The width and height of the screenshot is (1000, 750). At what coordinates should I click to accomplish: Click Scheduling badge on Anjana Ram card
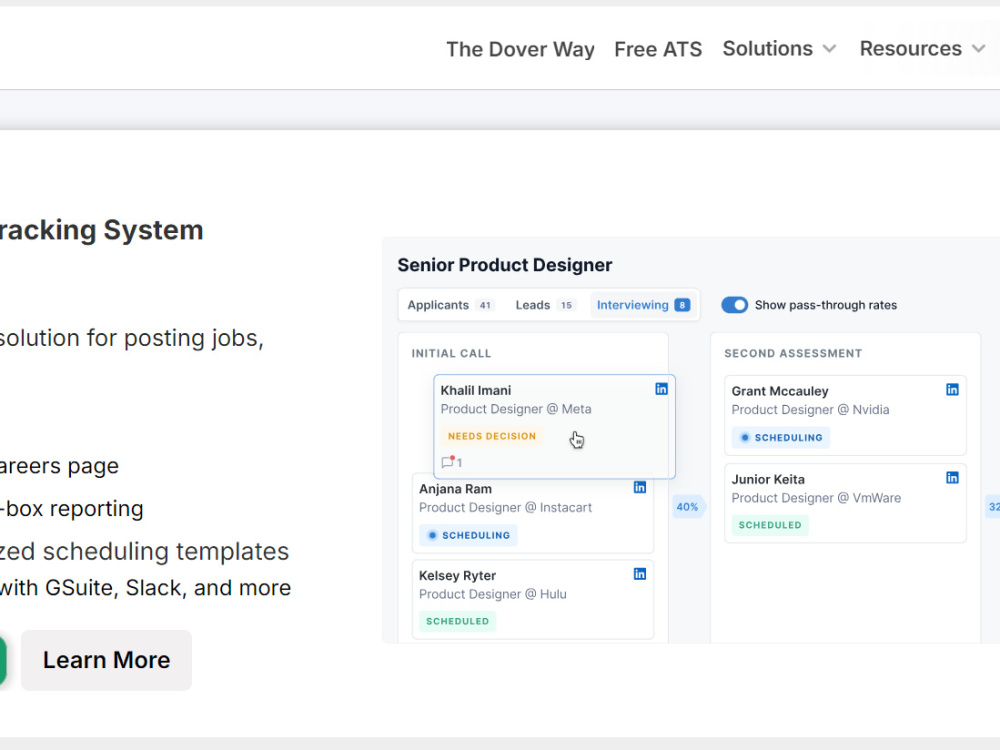(468, 535)
